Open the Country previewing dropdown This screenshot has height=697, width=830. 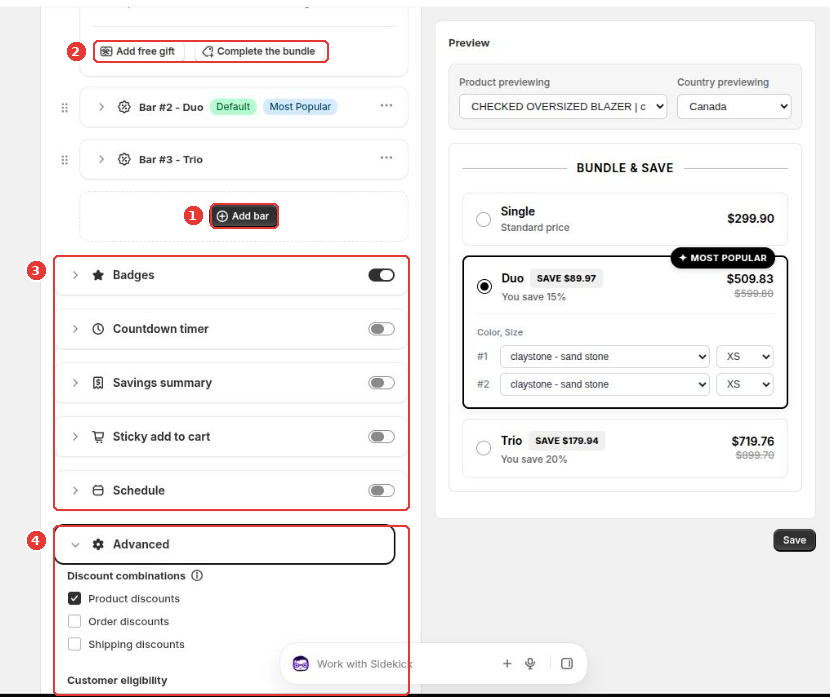734,106
